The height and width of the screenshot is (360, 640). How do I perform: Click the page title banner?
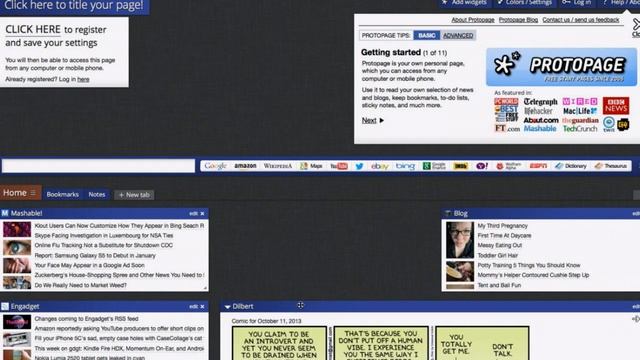coord(74,6)
